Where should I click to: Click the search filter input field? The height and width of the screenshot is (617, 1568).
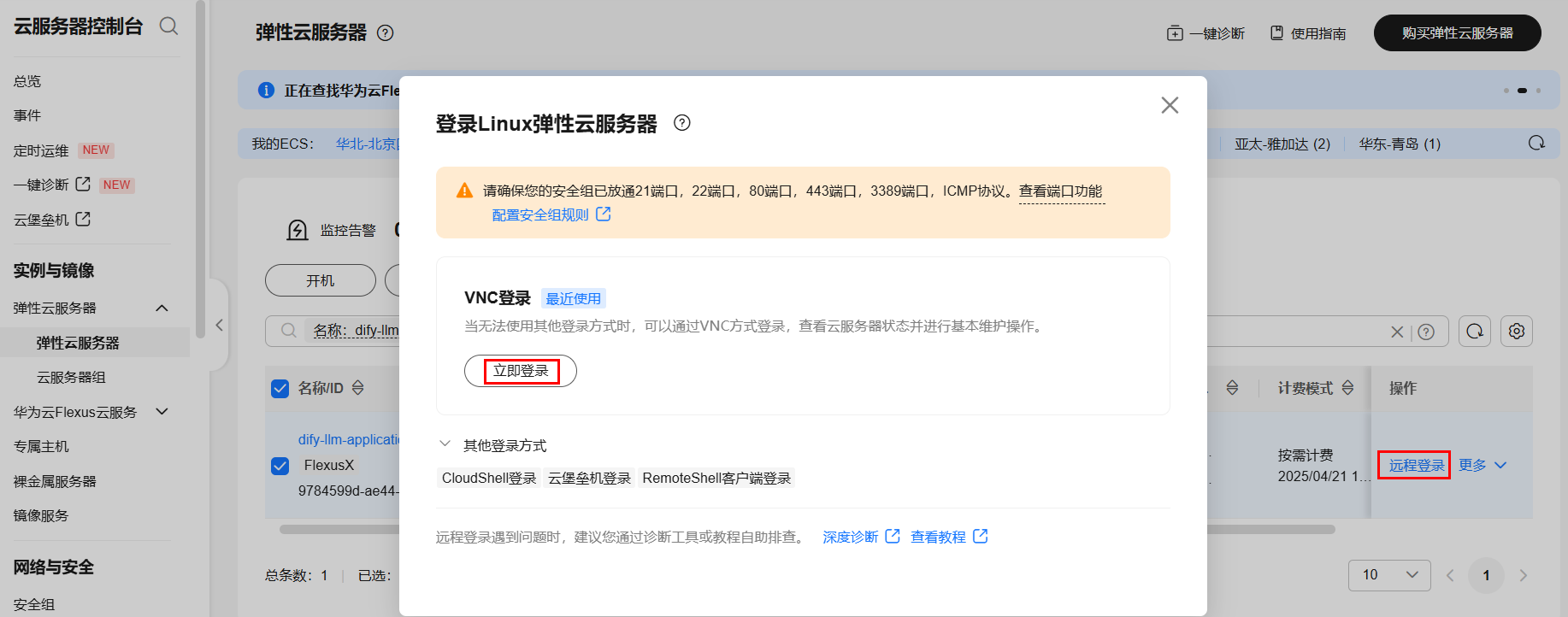click(x=857, y=331)
